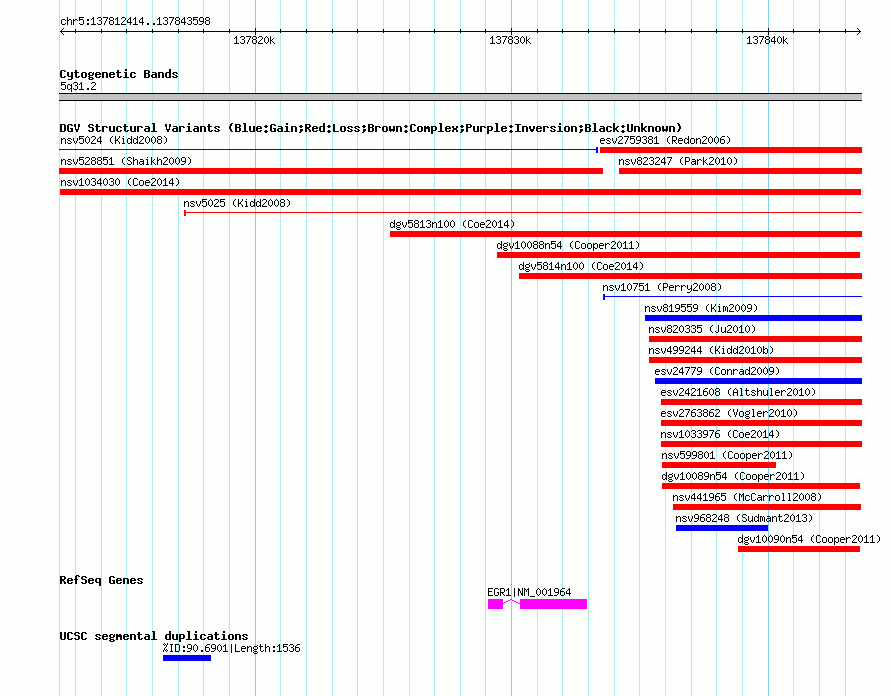Image resolution: width=890 pixels, height=696 pixels.
Task: Click the %ID:90.6901|Length:1536 label
Action: click(232, 648)
